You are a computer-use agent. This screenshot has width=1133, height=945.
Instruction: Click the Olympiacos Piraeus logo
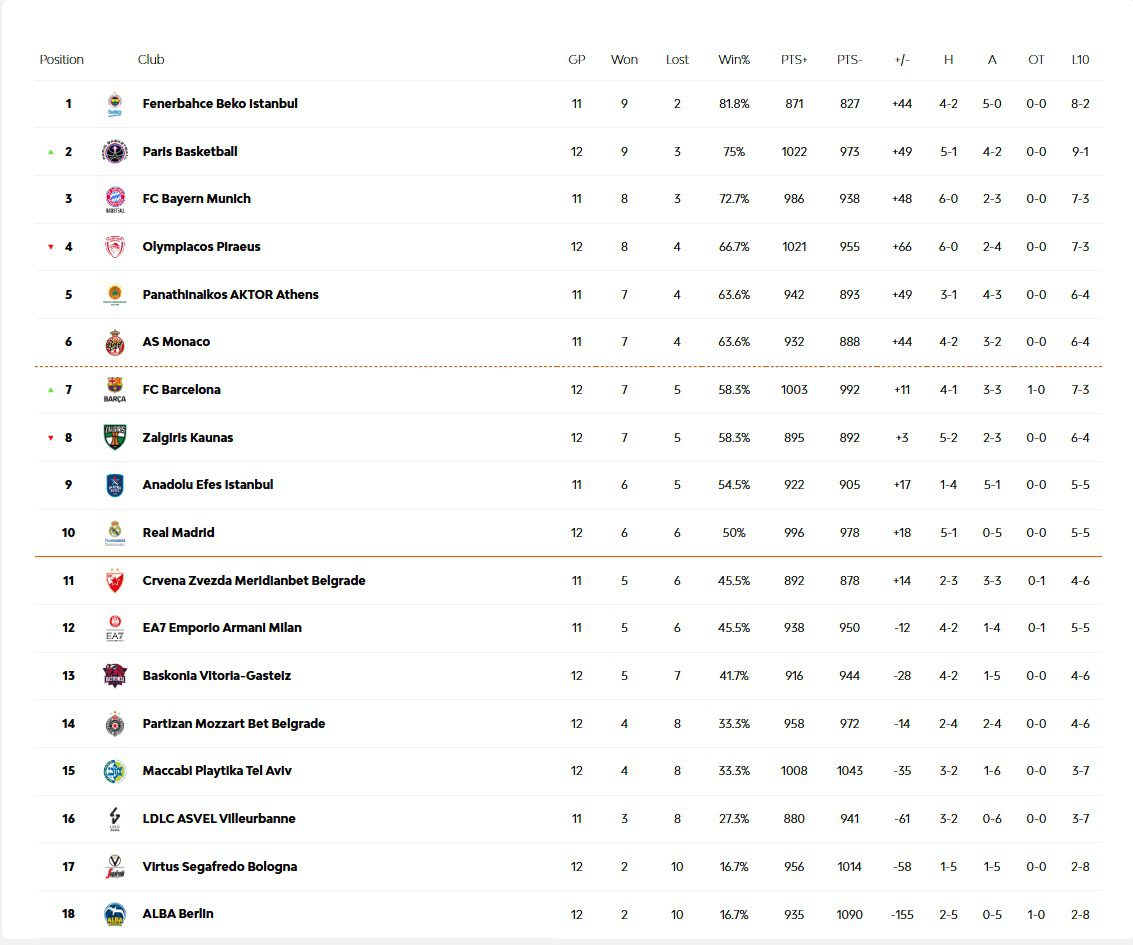click(x=115, y=247)
